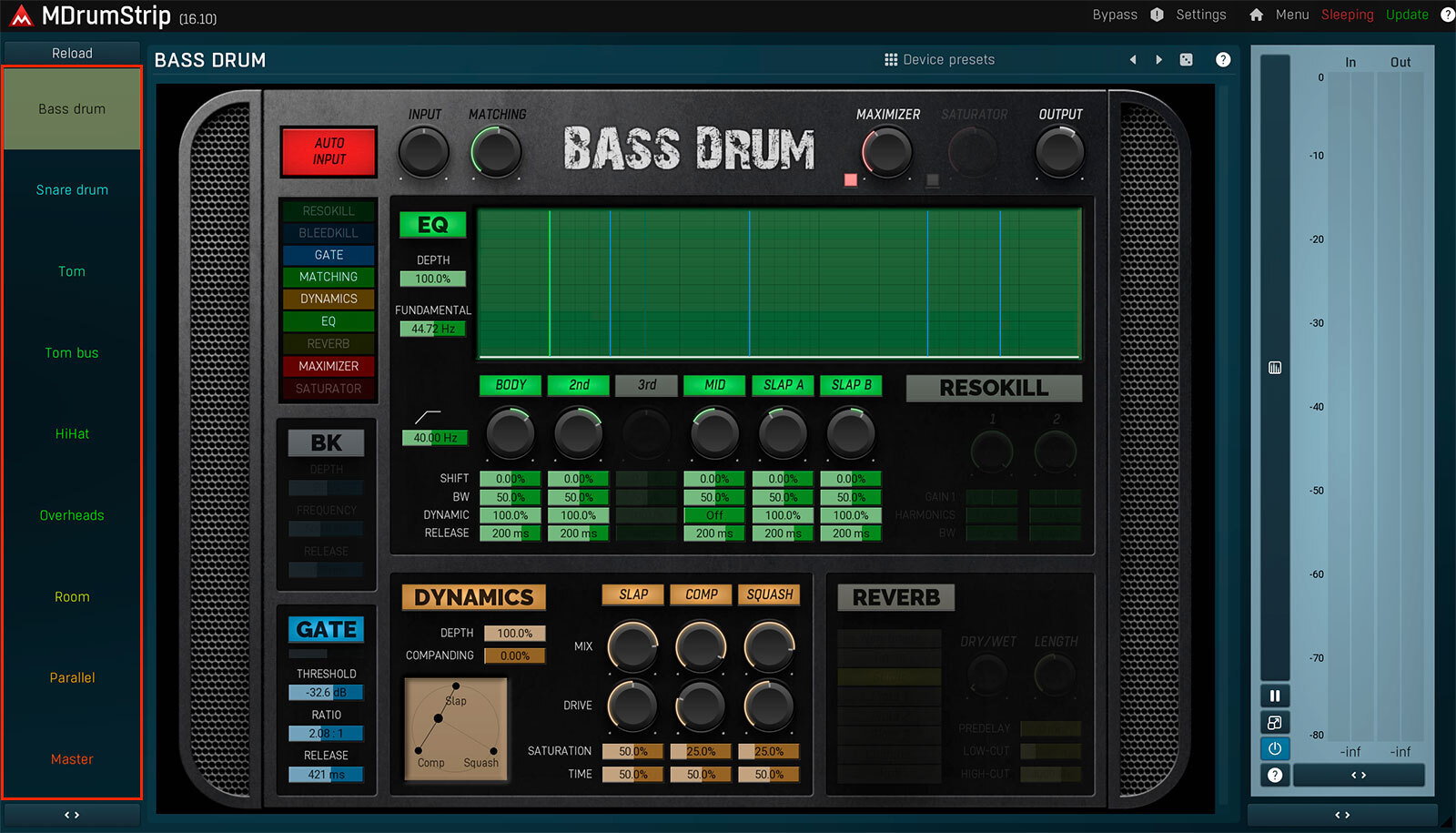Pop out the meter window icon
The height and width of the screenshot is (833, 1456).
[x=1275, y=723]
